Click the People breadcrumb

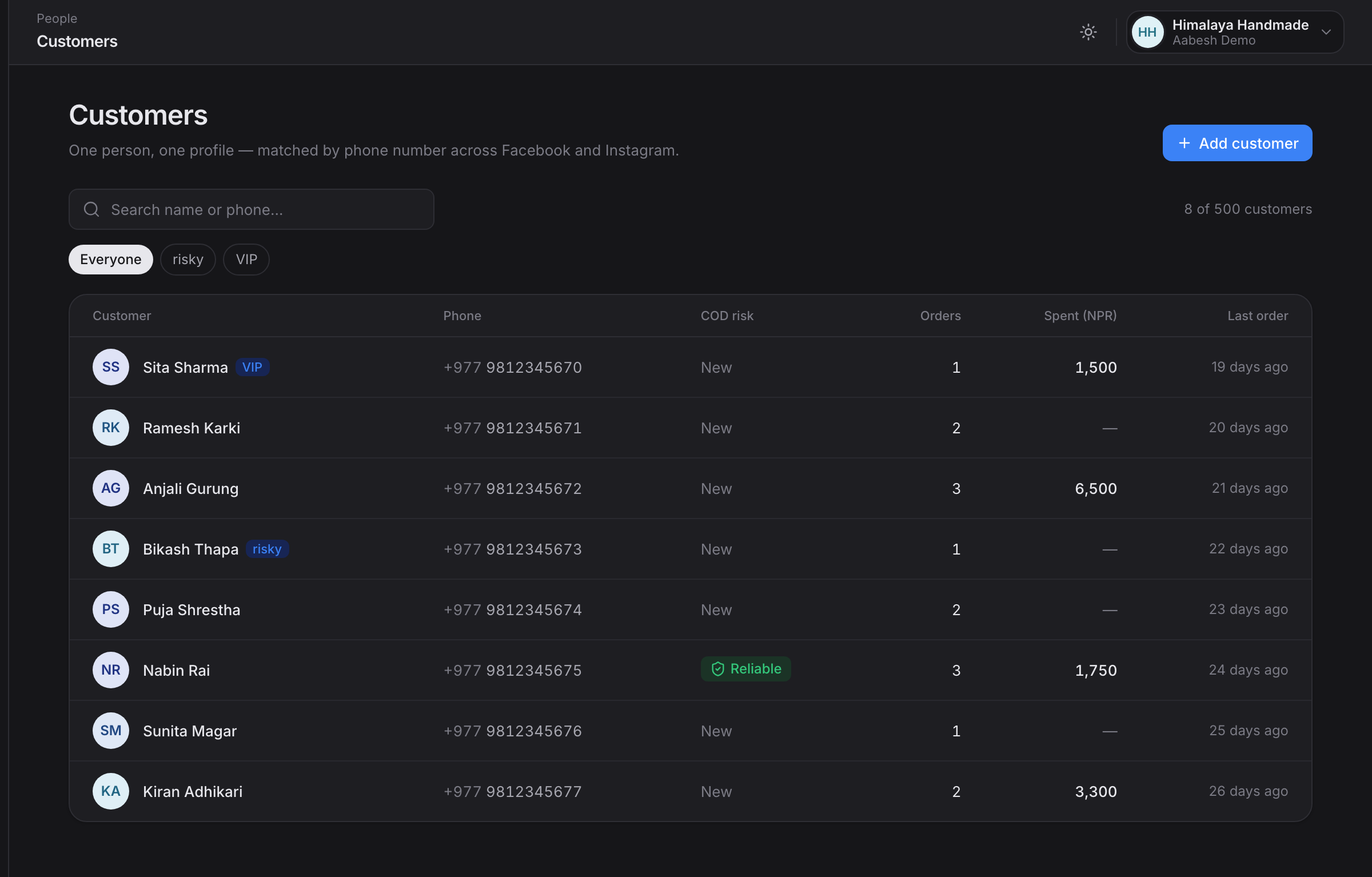click(57, 18)
